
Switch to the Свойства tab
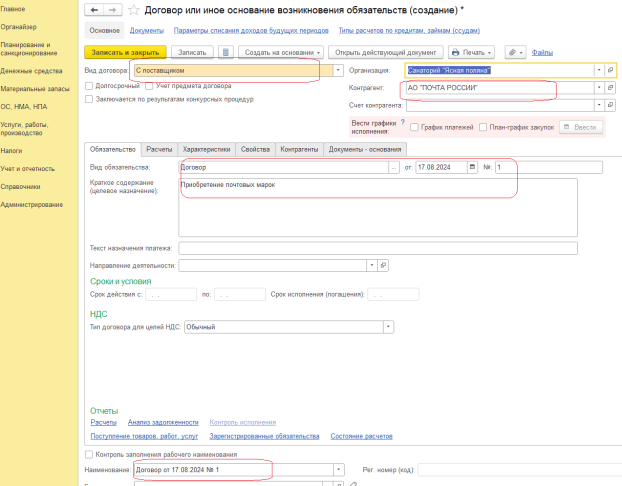[x=255, y=150]
